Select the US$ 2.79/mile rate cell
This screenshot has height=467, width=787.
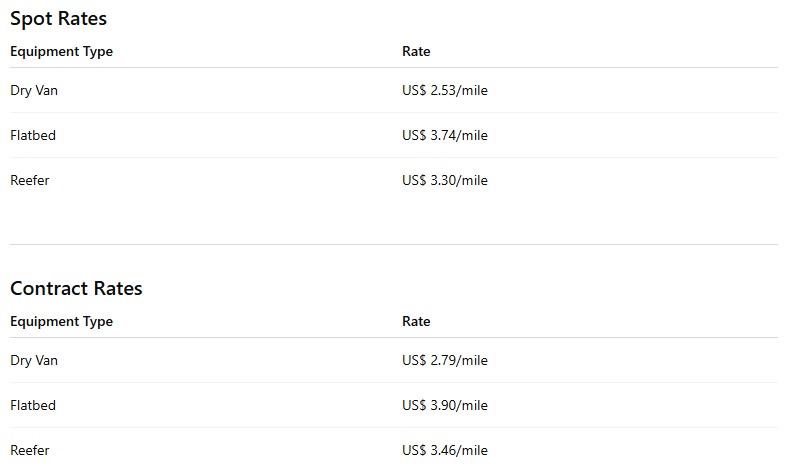point(445,361)
